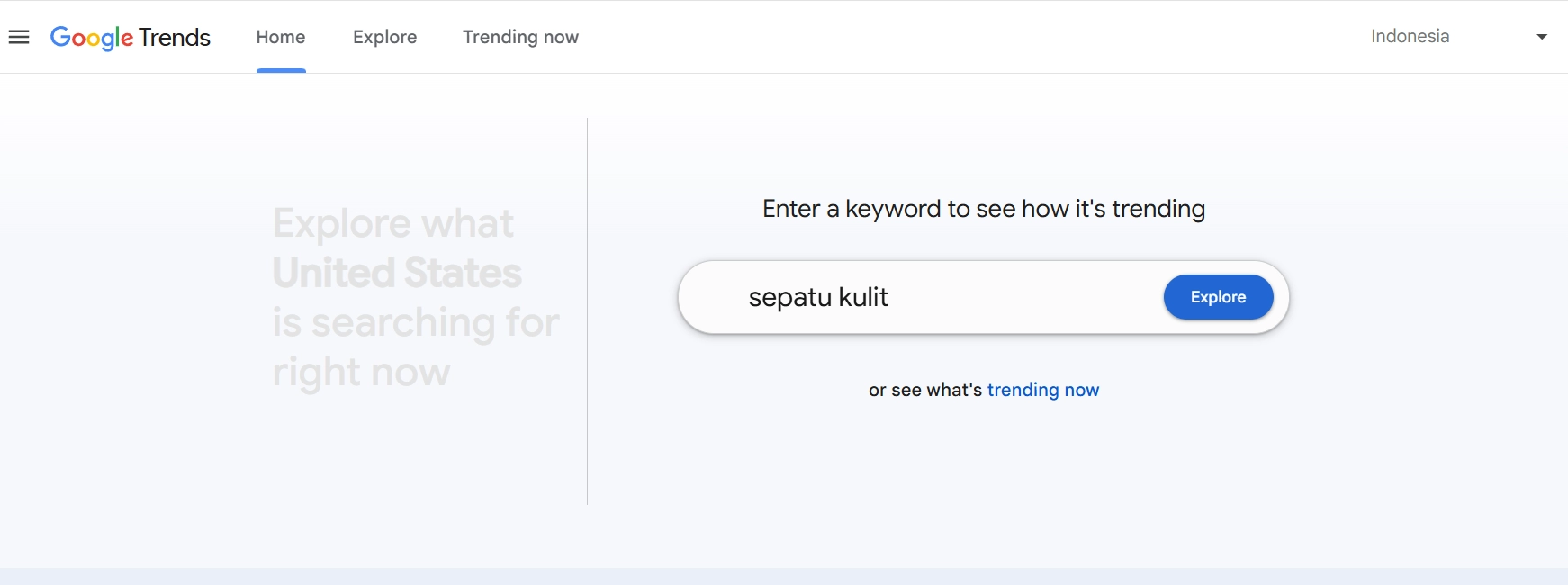Click Enter a keyword heading text
This screenshot has width=1568, height=585.
point(984,208)
